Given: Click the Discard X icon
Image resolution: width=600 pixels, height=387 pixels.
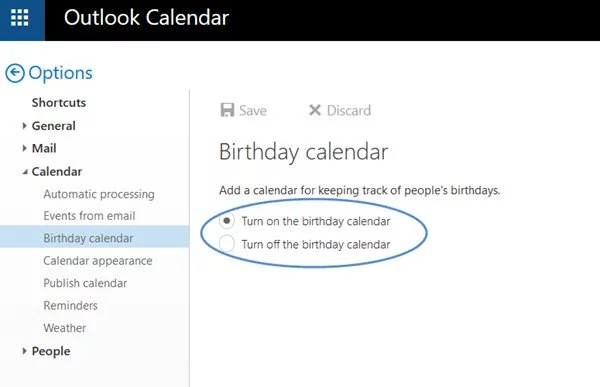Looking at the screenshot, I should (x=315, y=110).
